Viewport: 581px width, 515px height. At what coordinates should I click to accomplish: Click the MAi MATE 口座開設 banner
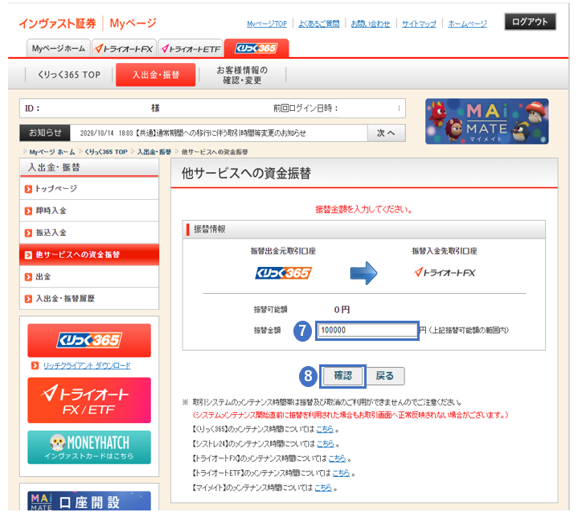click(89, 501)
